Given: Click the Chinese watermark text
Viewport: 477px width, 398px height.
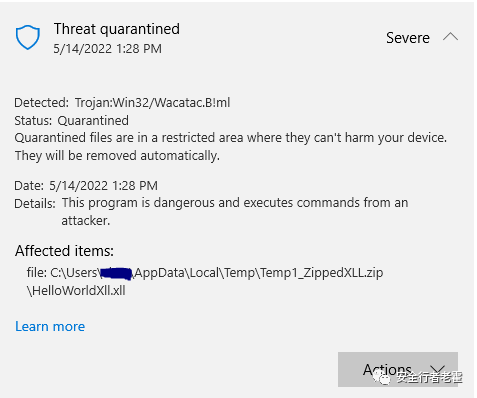Looking at the screenshot, I should coord(430,378).
